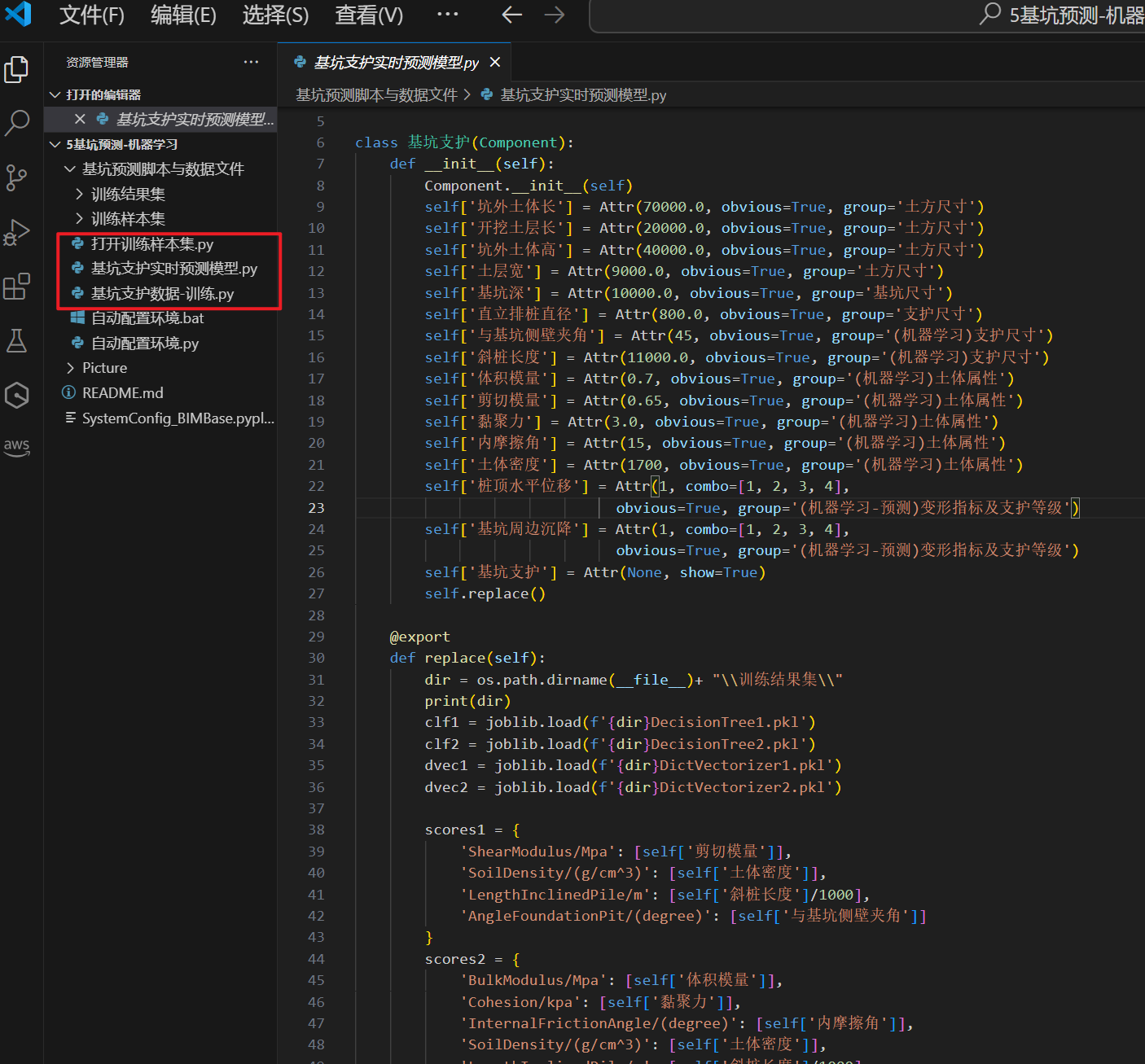Expand the 训练结果集 folder
The image size is (1145, 1064).
pos(128,194)
